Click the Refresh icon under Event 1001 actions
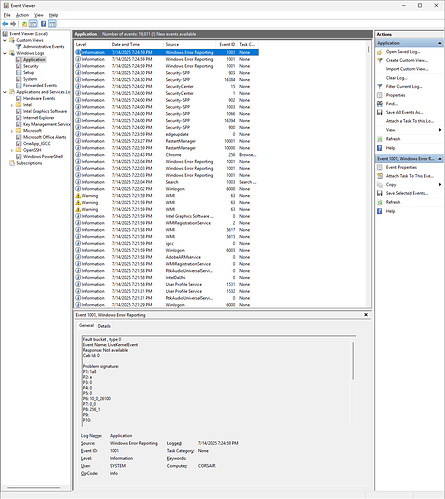 tap(380, 202)
